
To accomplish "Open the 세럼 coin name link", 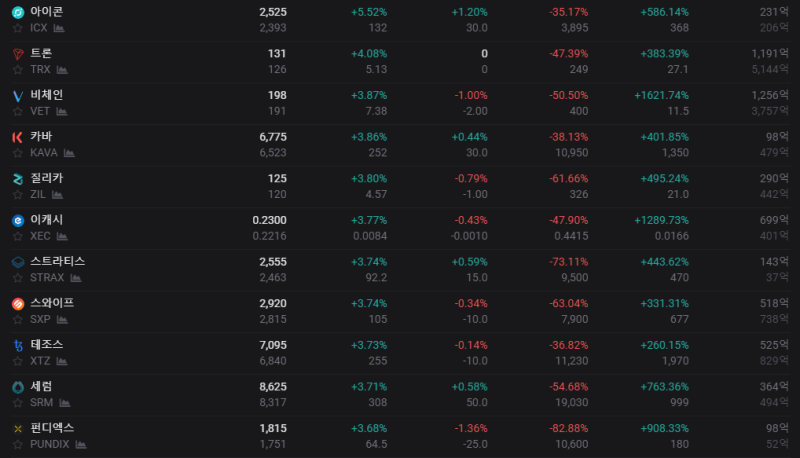I will (x=41, y=386).
